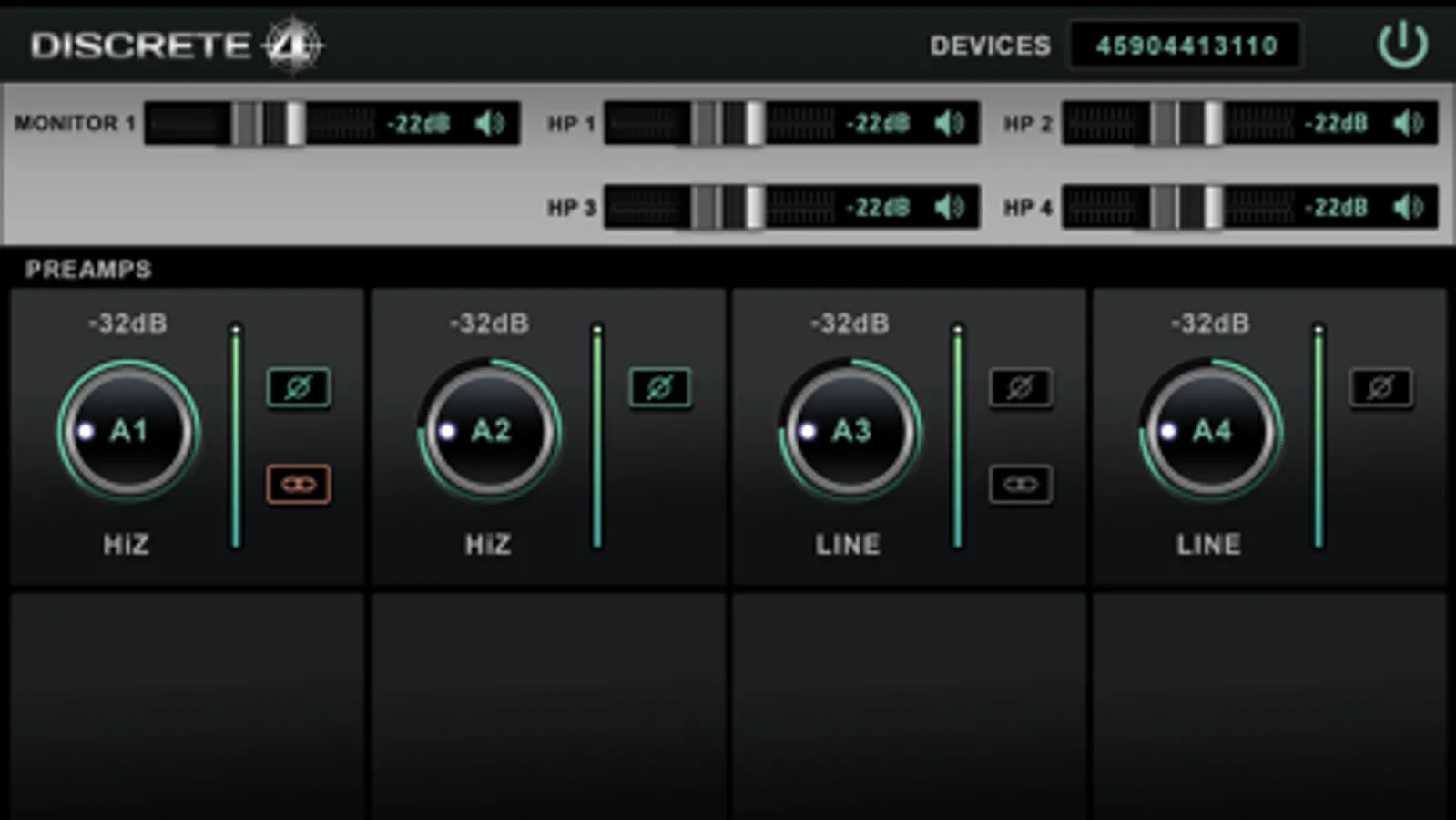Toggle phase invert on preamp A3
The width and height of the screenshot is (1456, 820).
coord(1021,387)
